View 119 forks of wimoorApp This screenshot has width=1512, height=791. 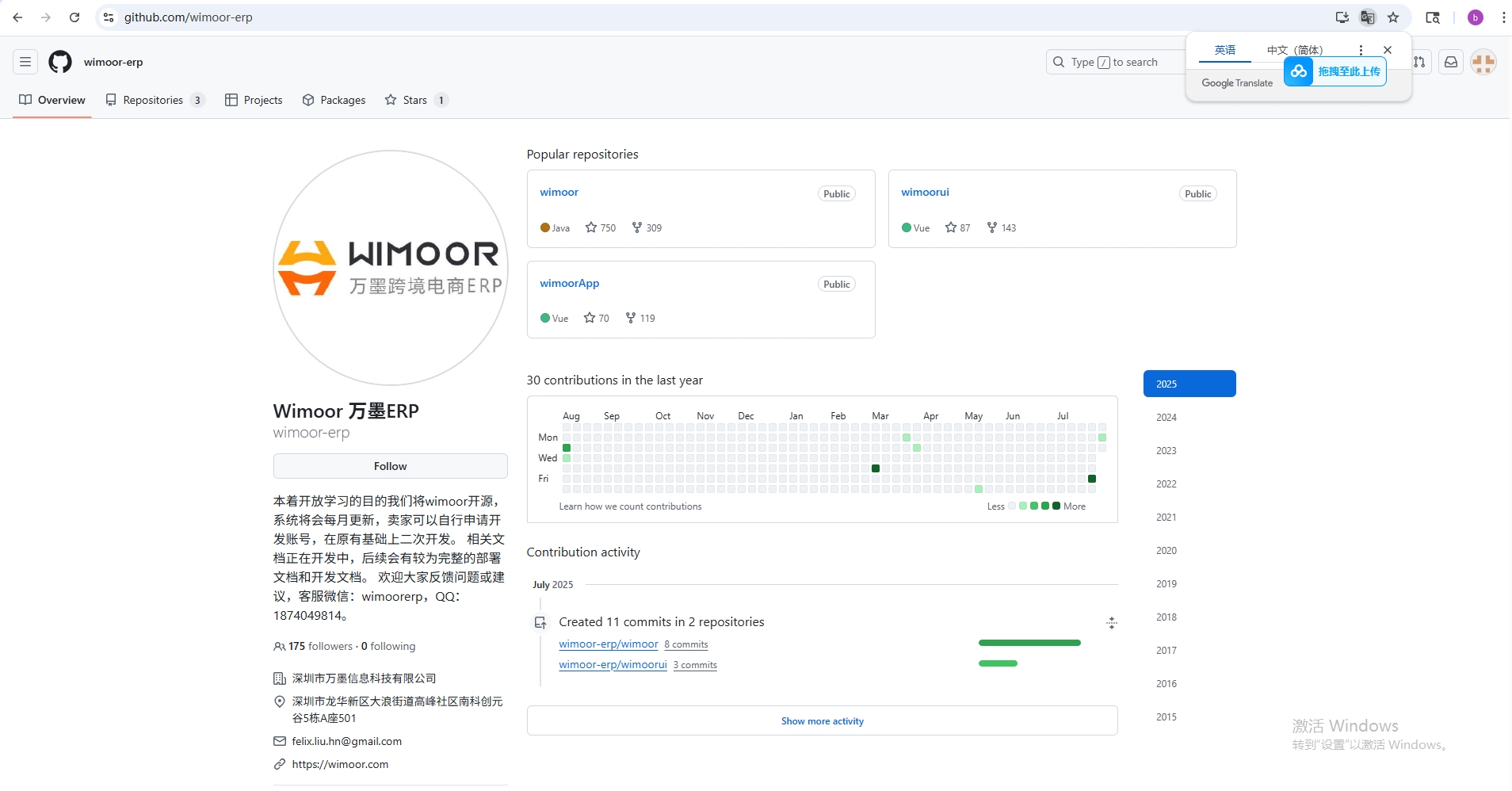[640, 318]
